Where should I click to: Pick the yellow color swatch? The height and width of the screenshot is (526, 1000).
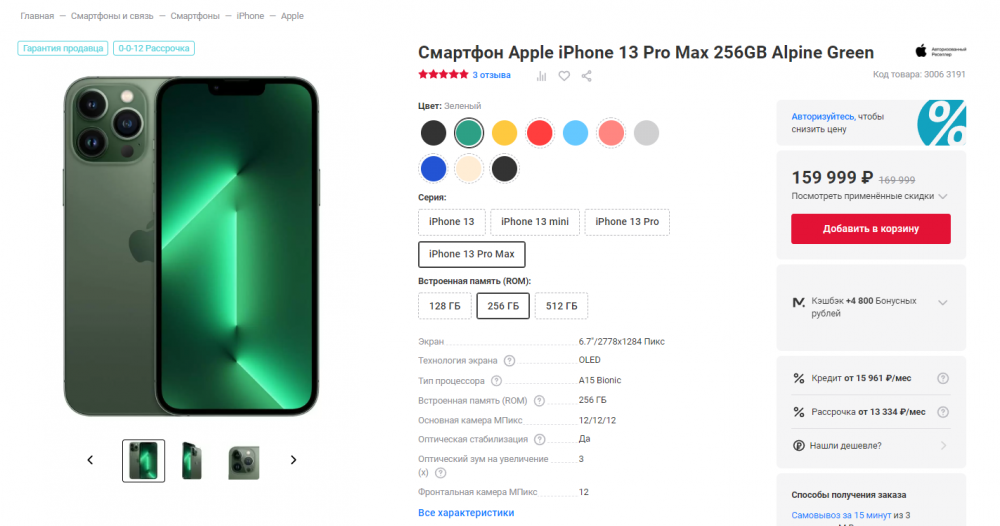click(x=504, y=133)
